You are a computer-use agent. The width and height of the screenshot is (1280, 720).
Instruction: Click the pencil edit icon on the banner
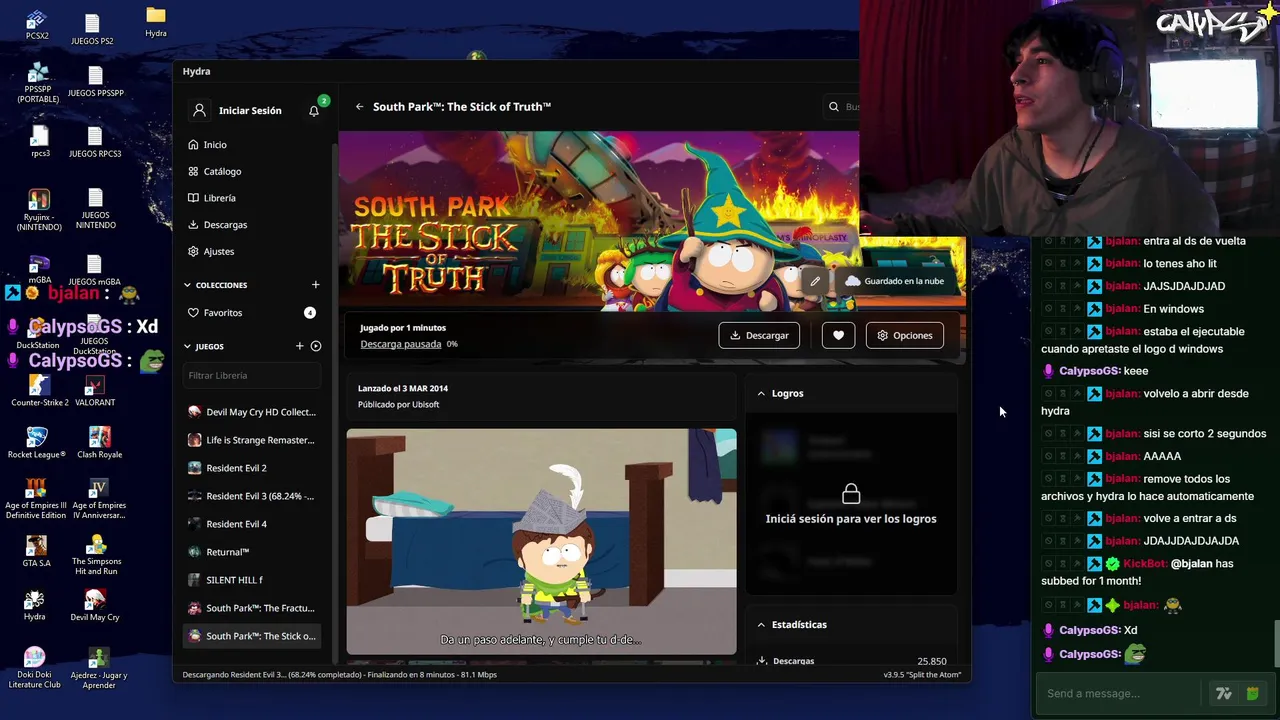[815, 281]
